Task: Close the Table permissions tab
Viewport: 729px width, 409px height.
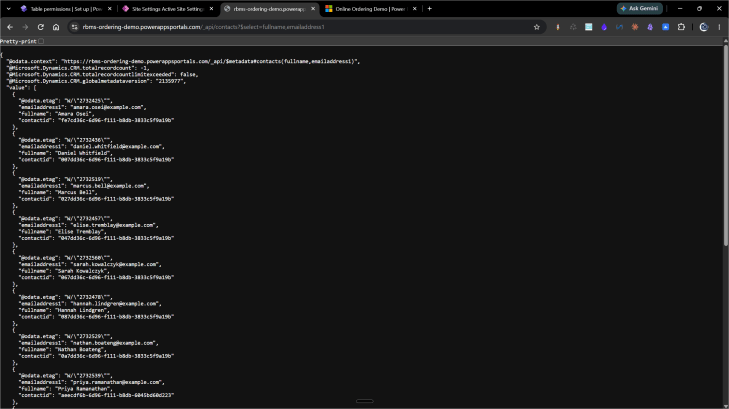Action: pyautogui.click(x=110, y=9)
